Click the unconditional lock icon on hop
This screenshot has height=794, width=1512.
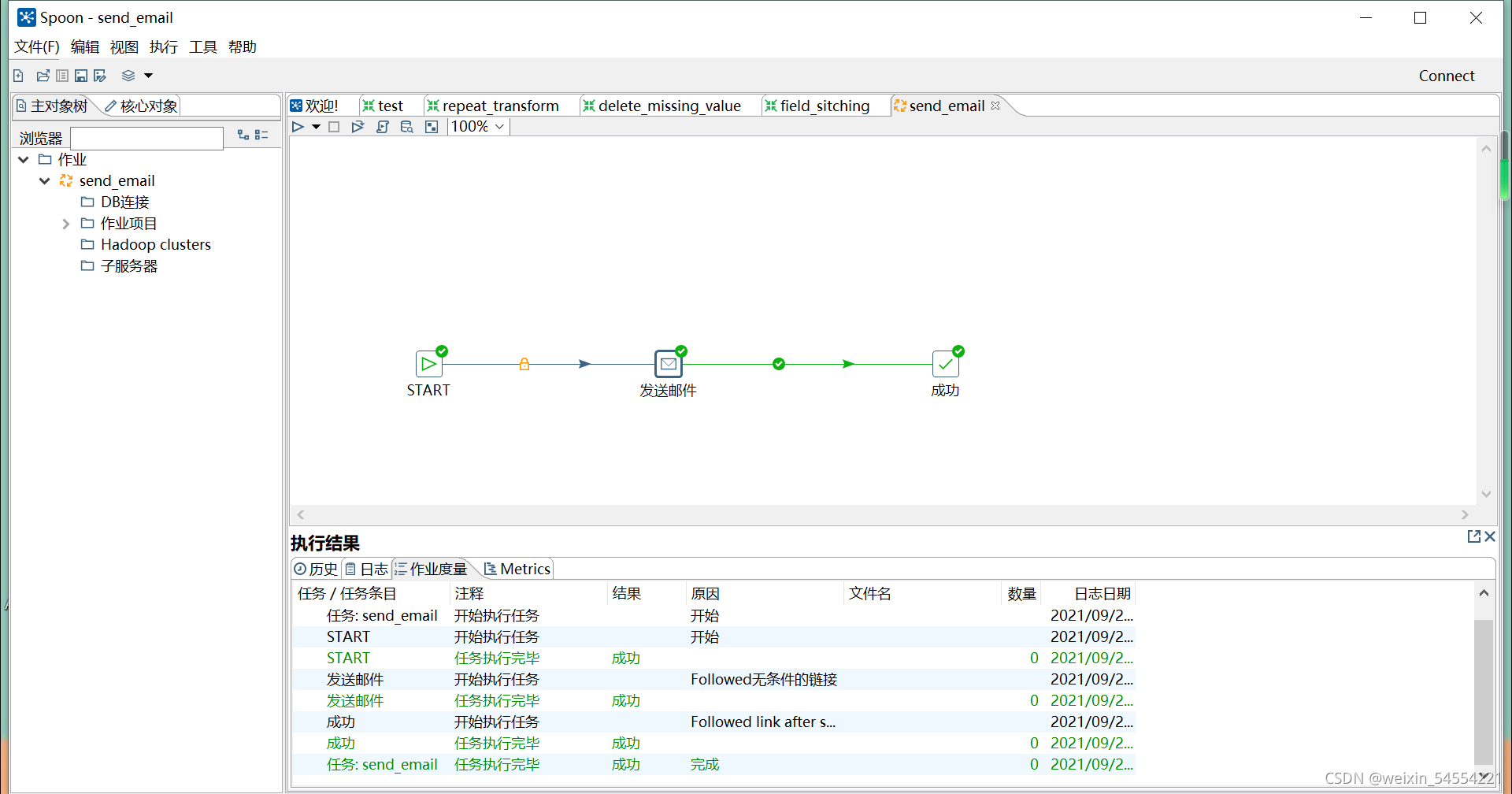pyautogui.click(x=524, y=364)
